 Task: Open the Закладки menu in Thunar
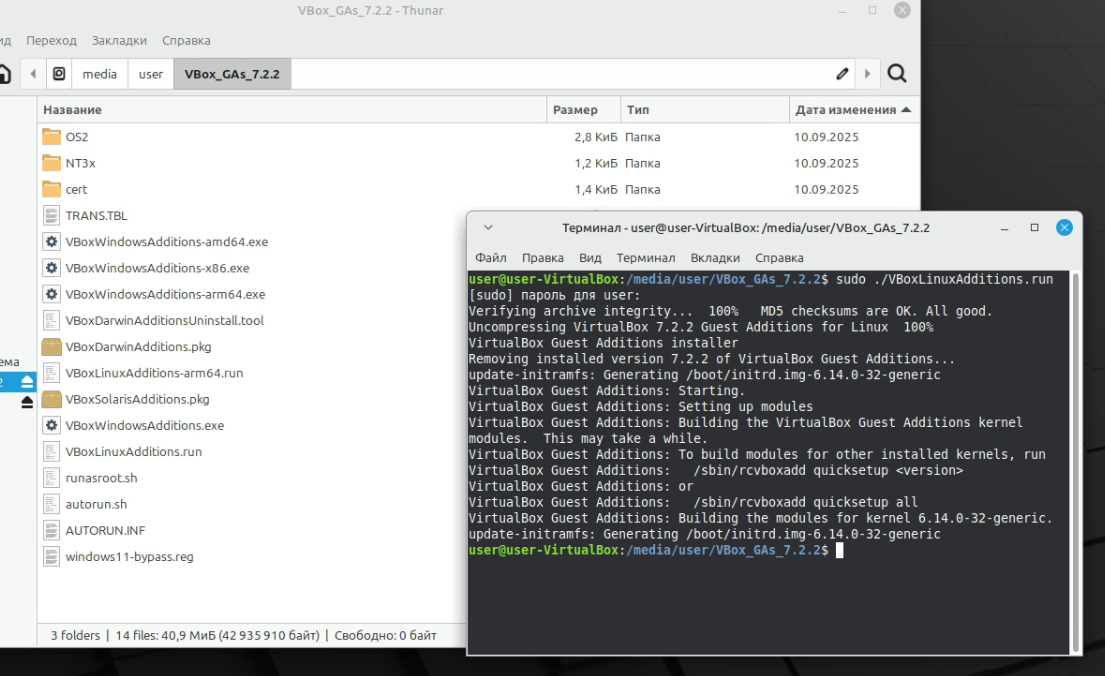[119, 41]
